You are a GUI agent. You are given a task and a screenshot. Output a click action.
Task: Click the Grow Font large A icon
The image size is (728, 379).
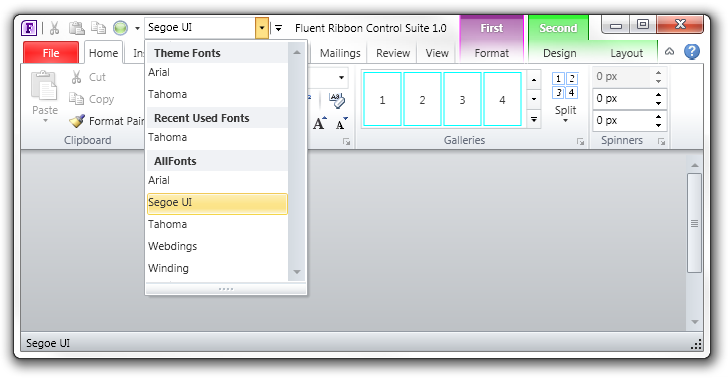pos(319,124)
